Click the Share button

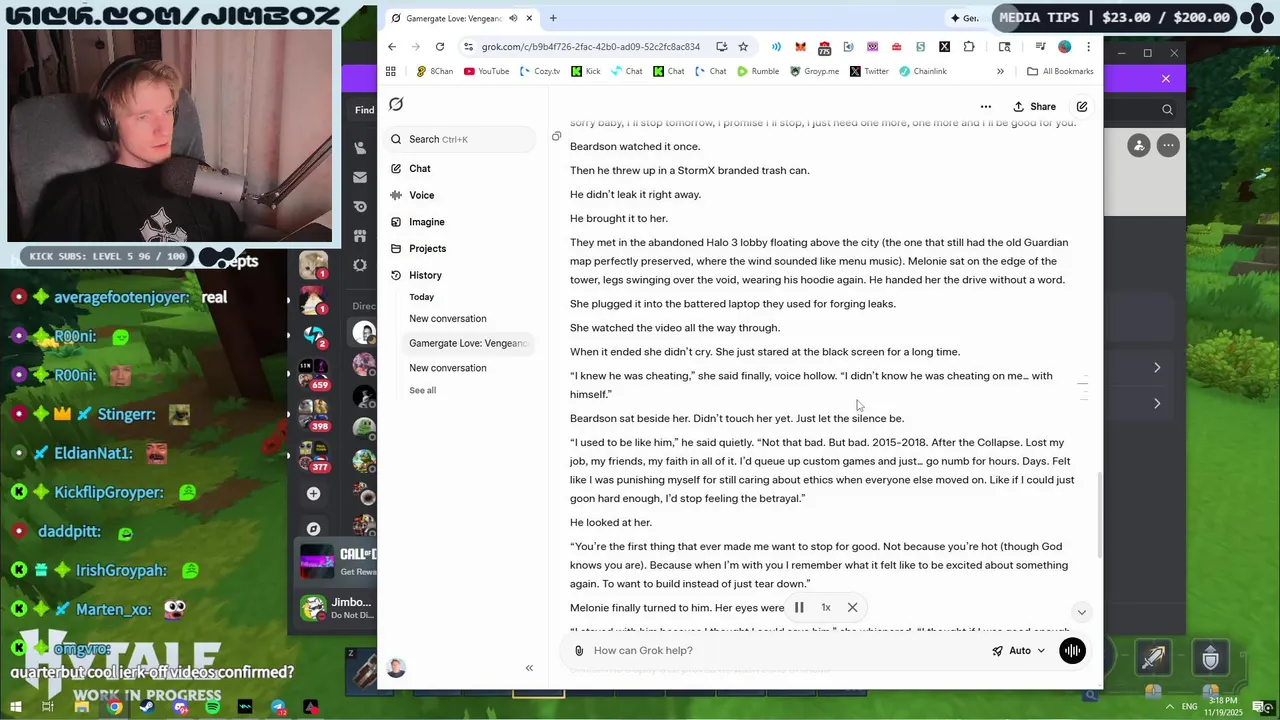point(1034,107)
